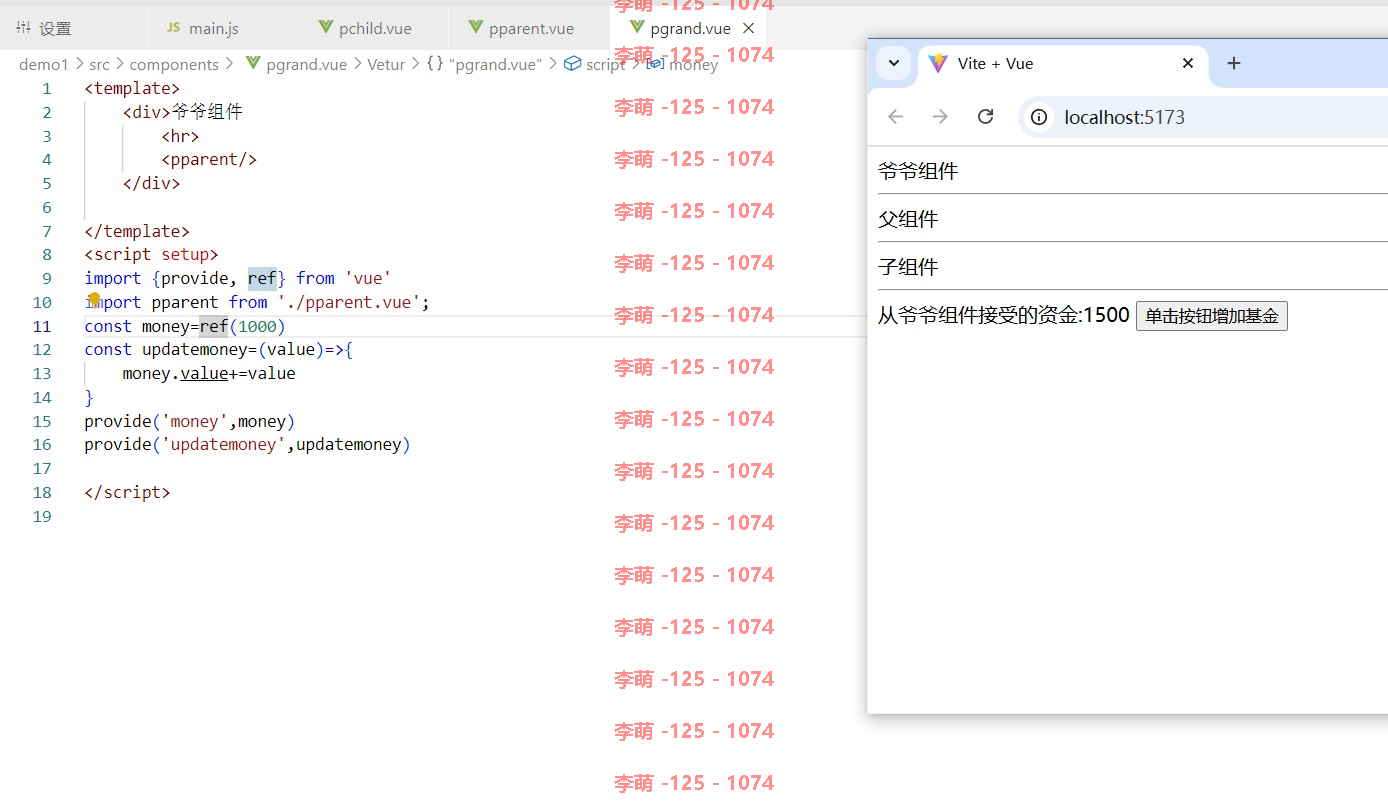This screenshot has height=804, width=1388.
Task: Click the JS file icon on main.js tab
Action: [173, 28]
